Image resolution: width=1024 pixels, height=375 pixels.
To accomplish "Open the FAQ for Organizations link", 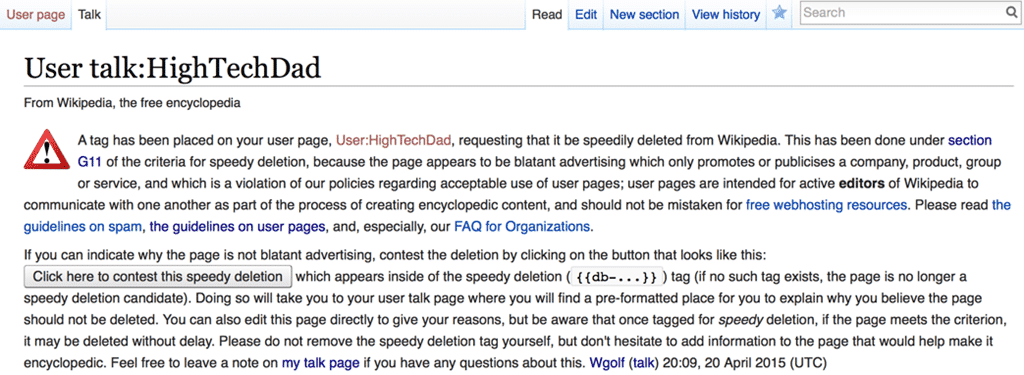I will 522,227.
